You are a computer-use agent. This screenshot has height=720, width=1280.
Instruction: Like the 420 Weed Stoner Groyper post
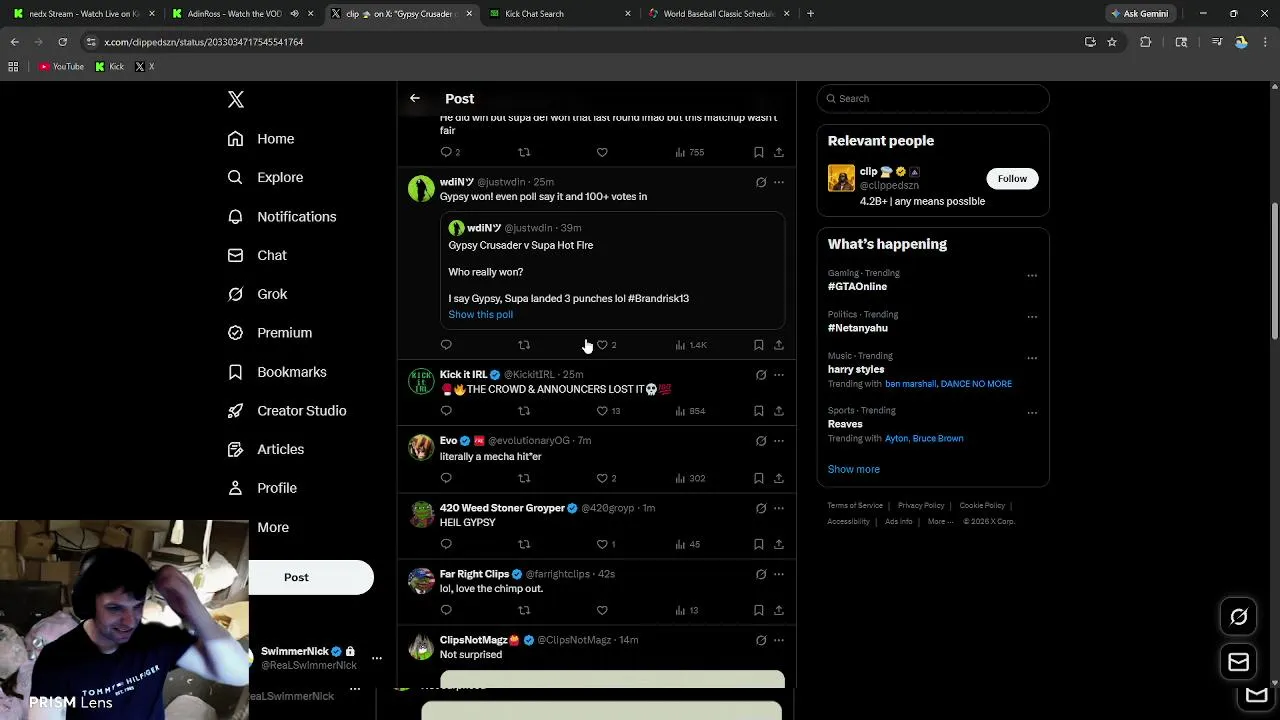(602, 544)
